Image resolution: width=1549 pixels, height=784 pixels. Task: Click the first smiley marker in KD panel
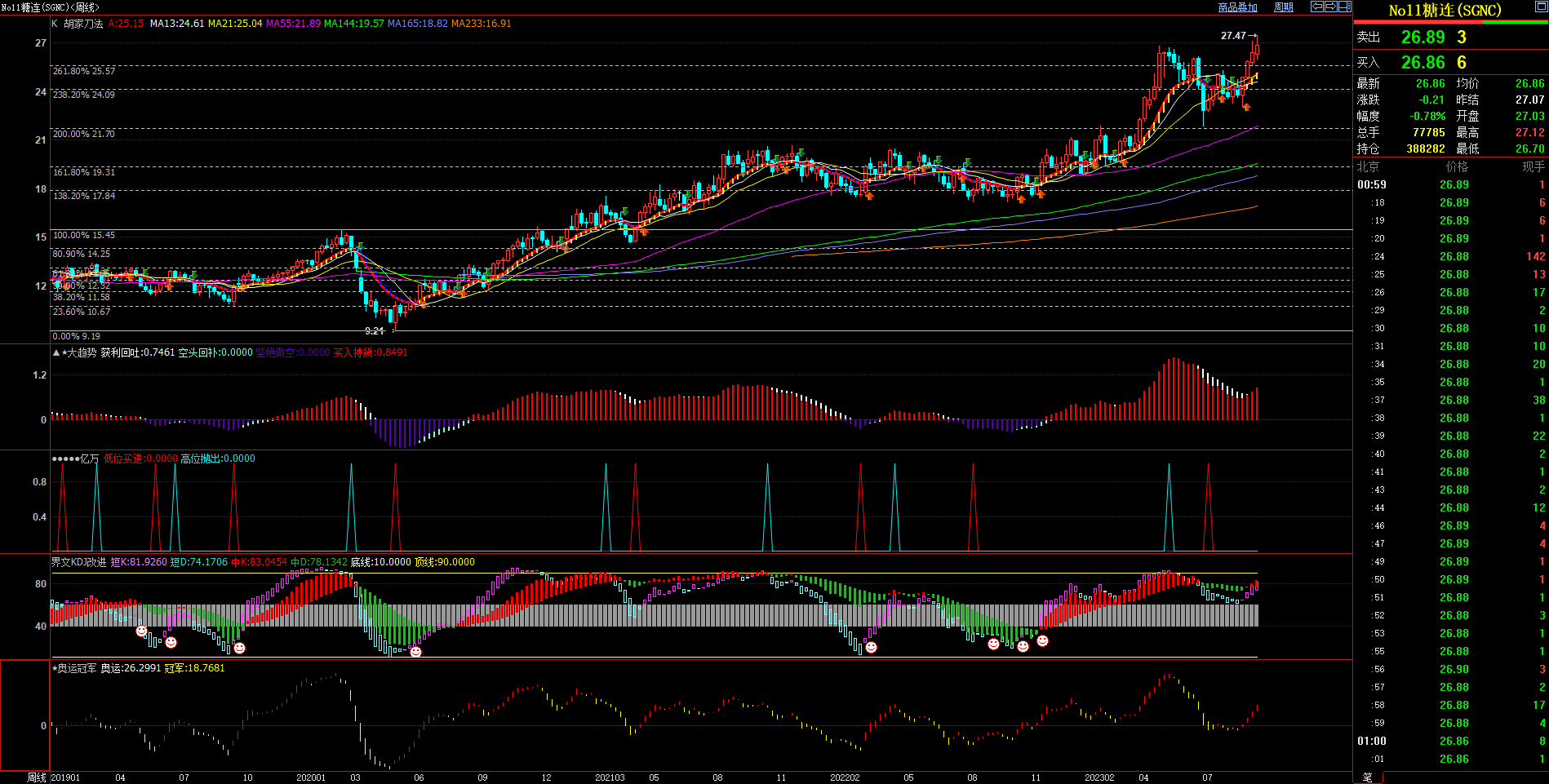[x=141, y=631]
